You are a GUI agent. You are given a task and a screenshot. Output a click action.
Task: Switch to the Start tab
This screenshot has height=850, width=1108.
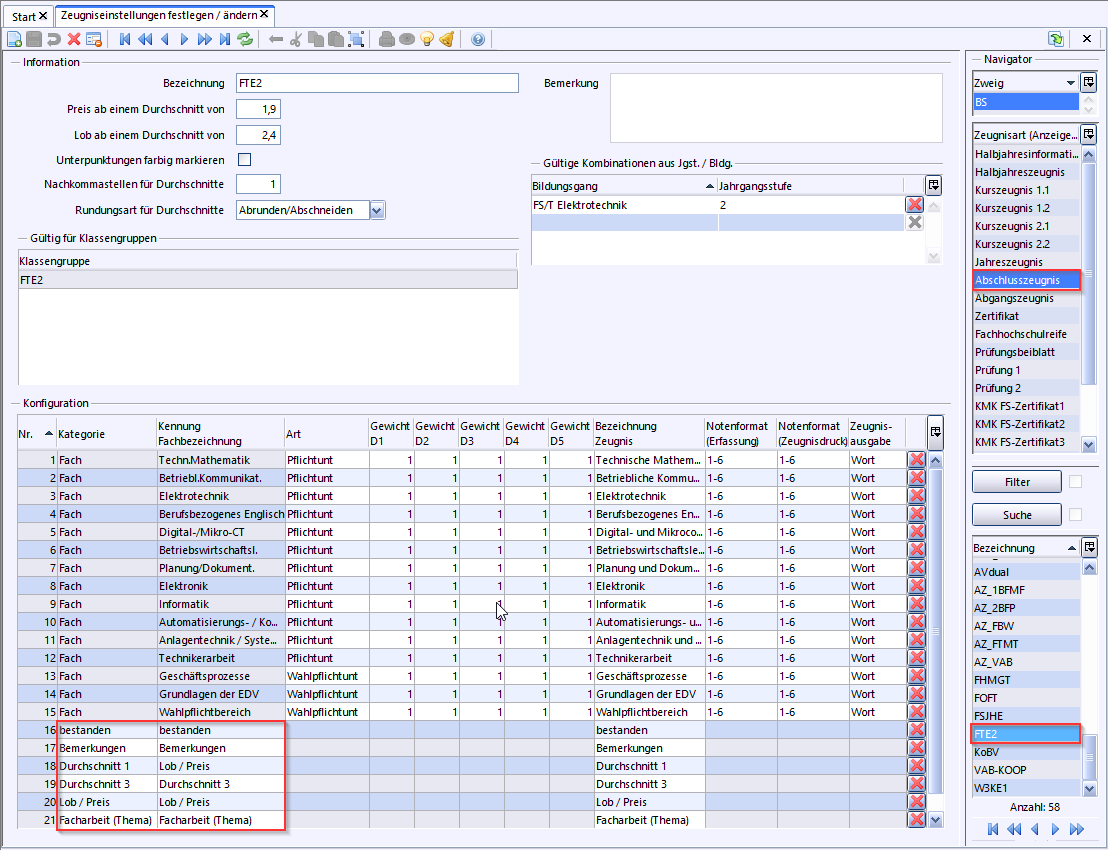(x=24, y=17)
